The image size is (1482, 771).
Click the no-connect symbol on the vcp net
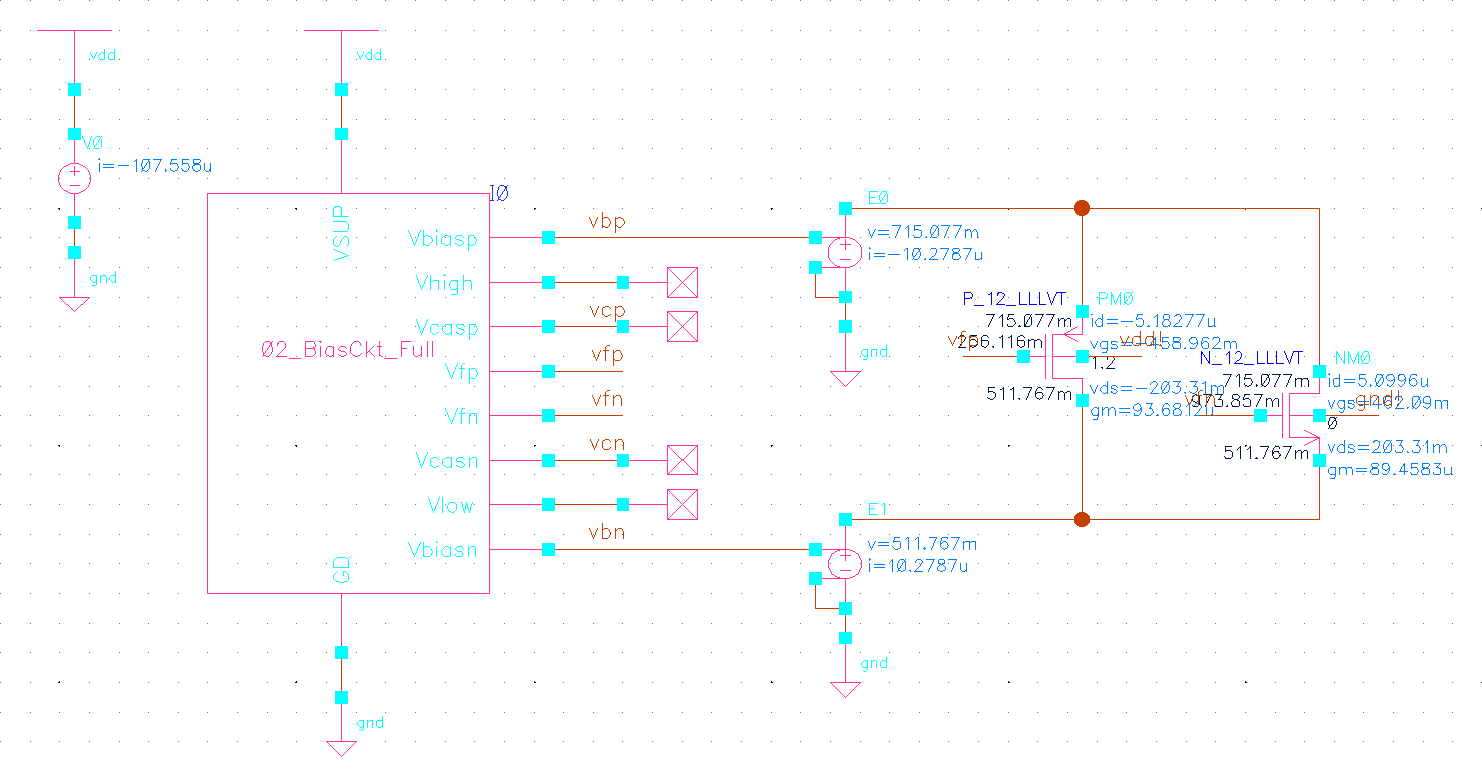click(x=682, y=327)
